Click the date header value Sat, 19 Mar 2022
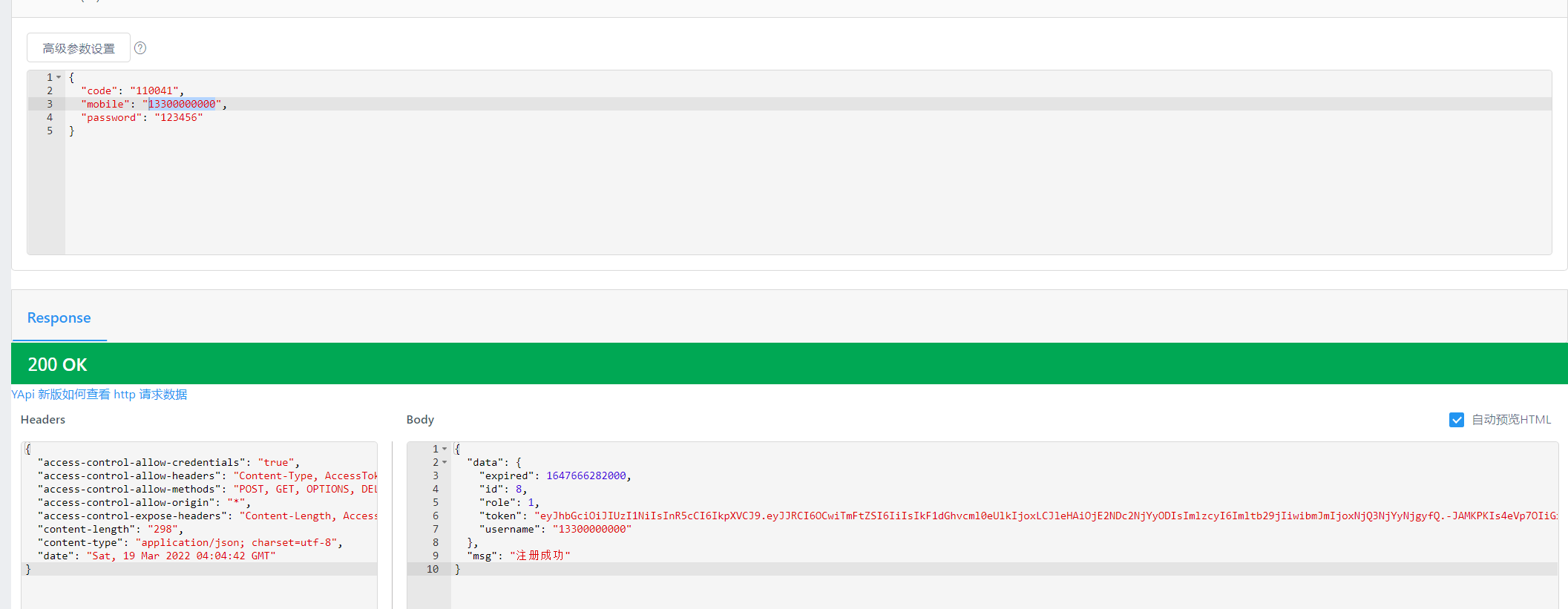Viewport: 1568px width, 609px height. (181, 556)
